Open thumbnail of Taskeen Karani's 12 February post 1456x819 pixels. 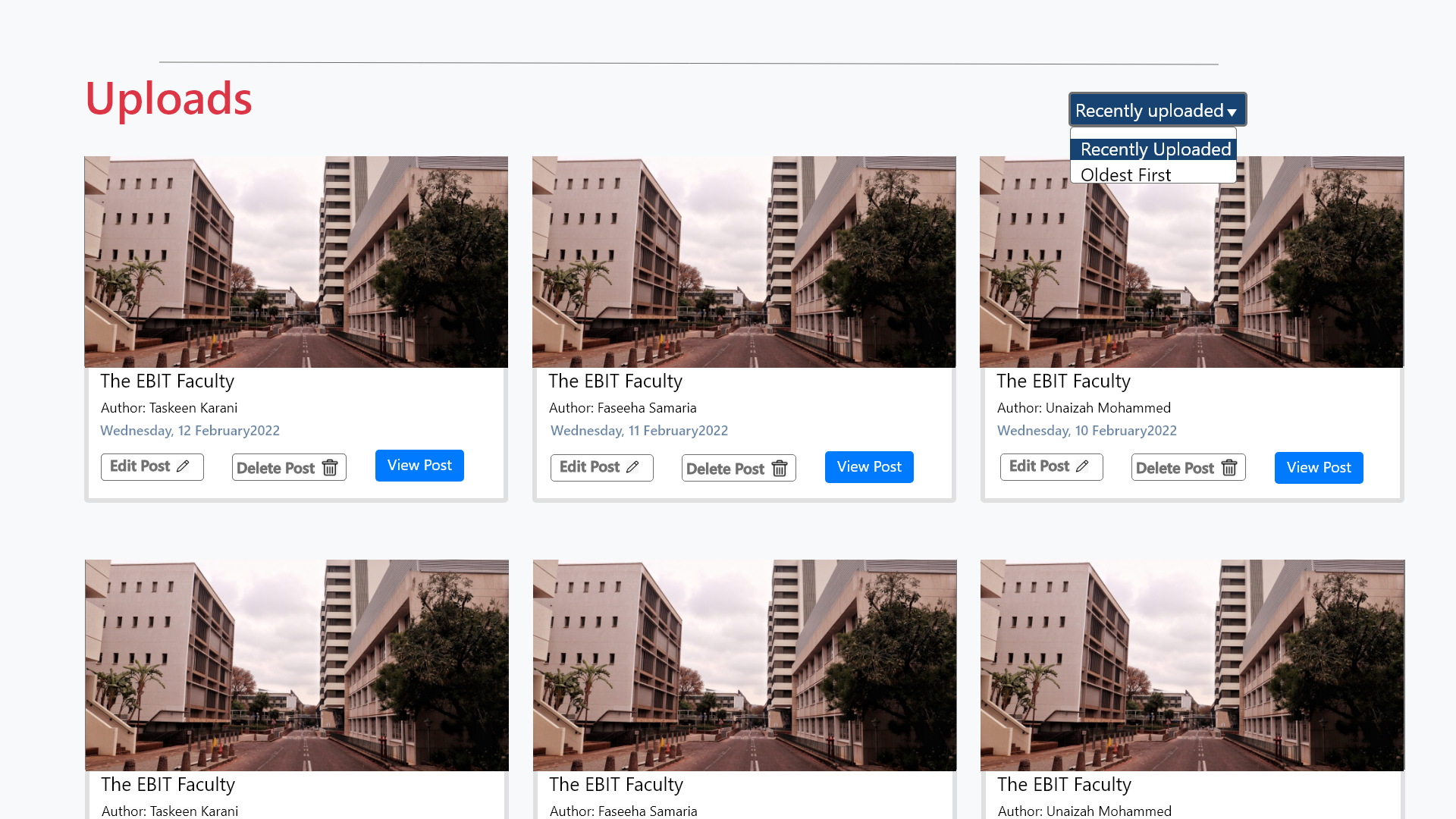click(296, 262)
